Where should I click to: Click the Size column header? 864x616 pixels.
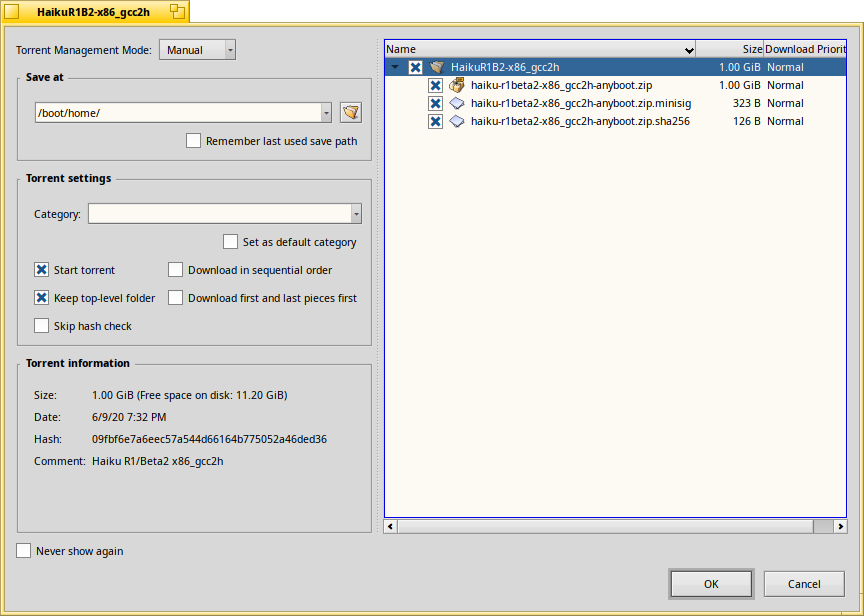tap(730, 49)
